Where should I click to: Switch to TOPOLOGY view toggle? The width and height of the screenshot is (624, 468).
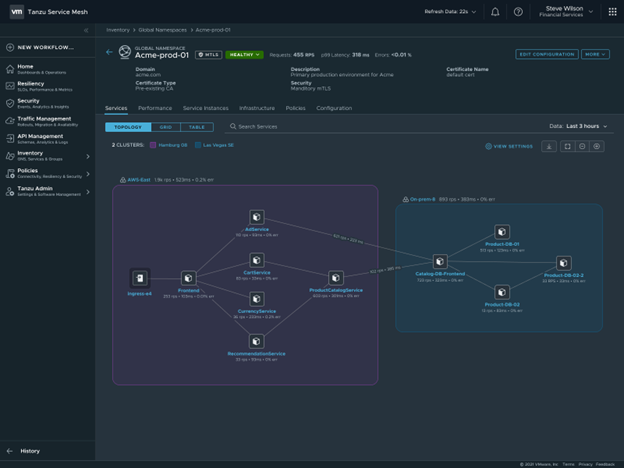128,127
